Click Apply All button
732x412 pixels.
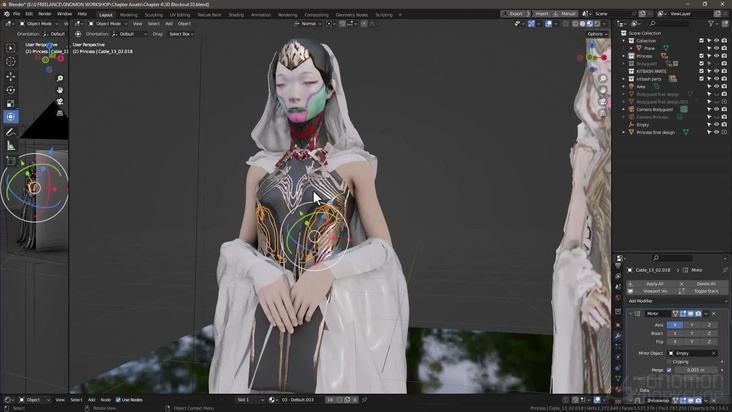(x=651, y=284)
